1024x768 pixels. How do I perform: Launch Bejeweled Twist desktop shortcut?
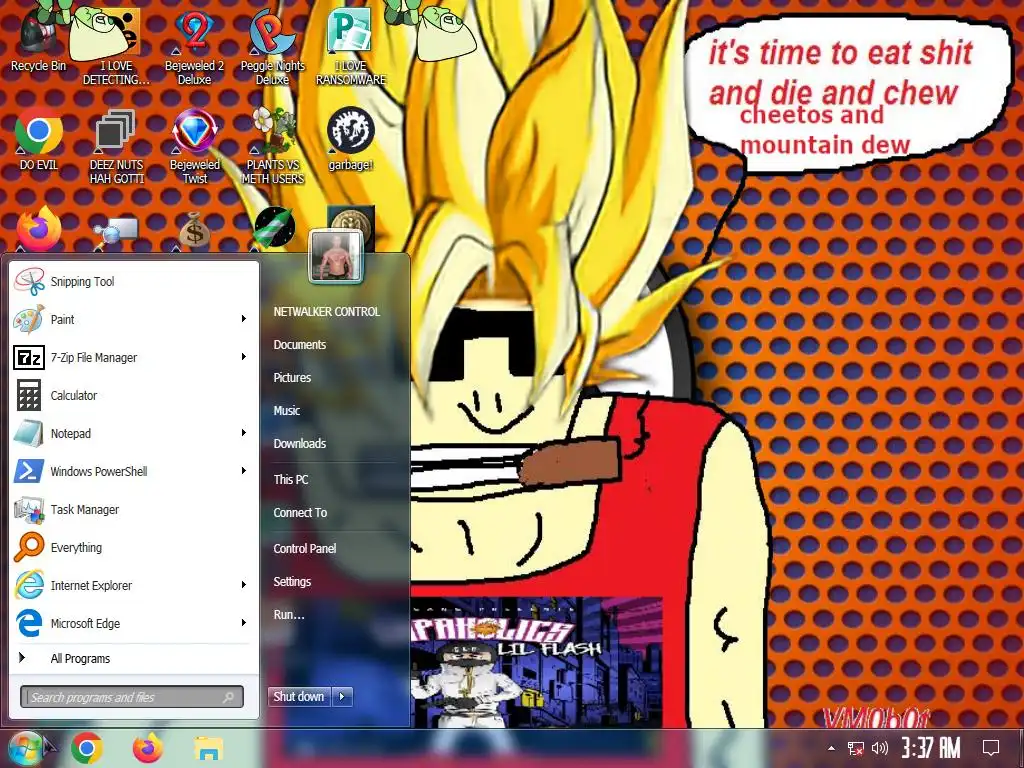tap(195, 145)
